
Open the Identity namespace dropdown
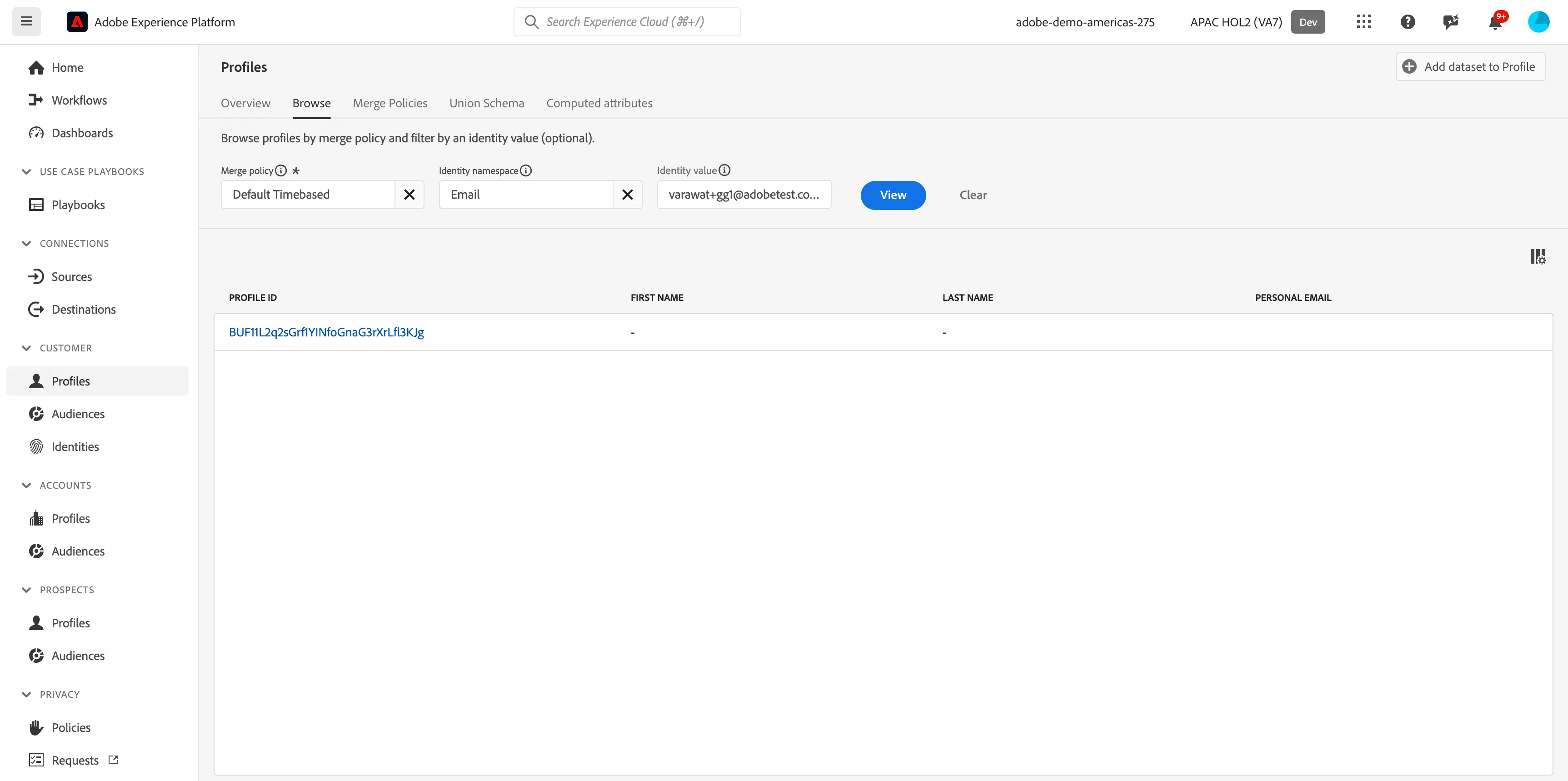pyautogui.click(x=526, y=195)
